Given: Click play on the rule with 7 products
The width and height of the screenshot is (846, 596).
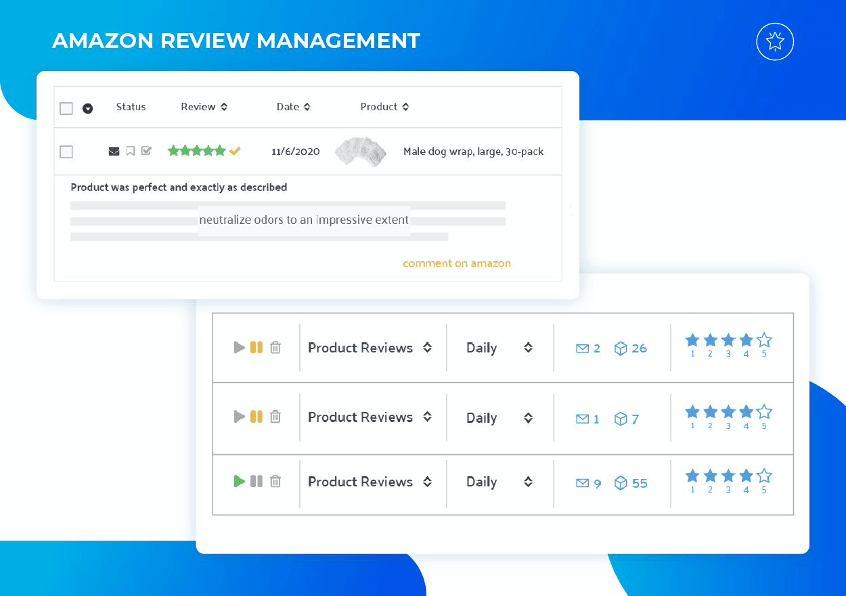Looking at the screenshot, I should pyautogui.click(x=239, y=416).
